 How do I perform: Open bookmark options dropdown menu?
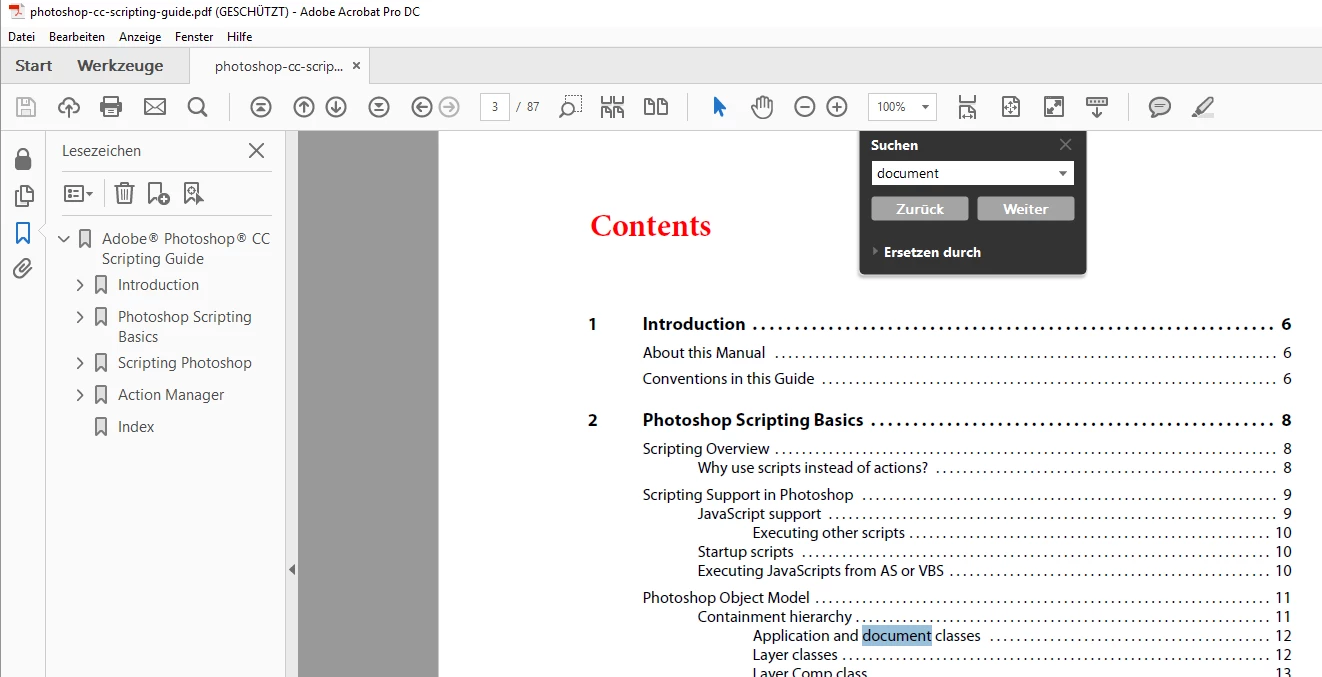coord(78,193)
